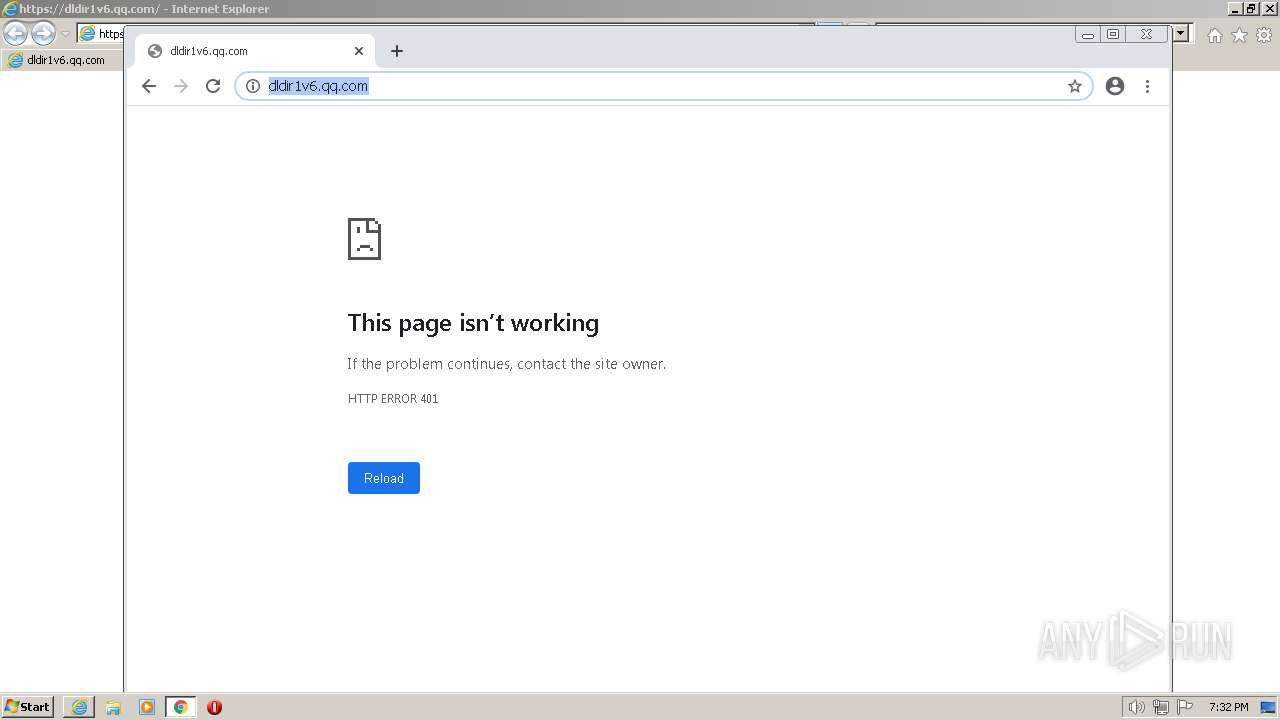1280x720 pixels.
Task: Open Internet Explorer tools gear
Action: pos(1264,35)
